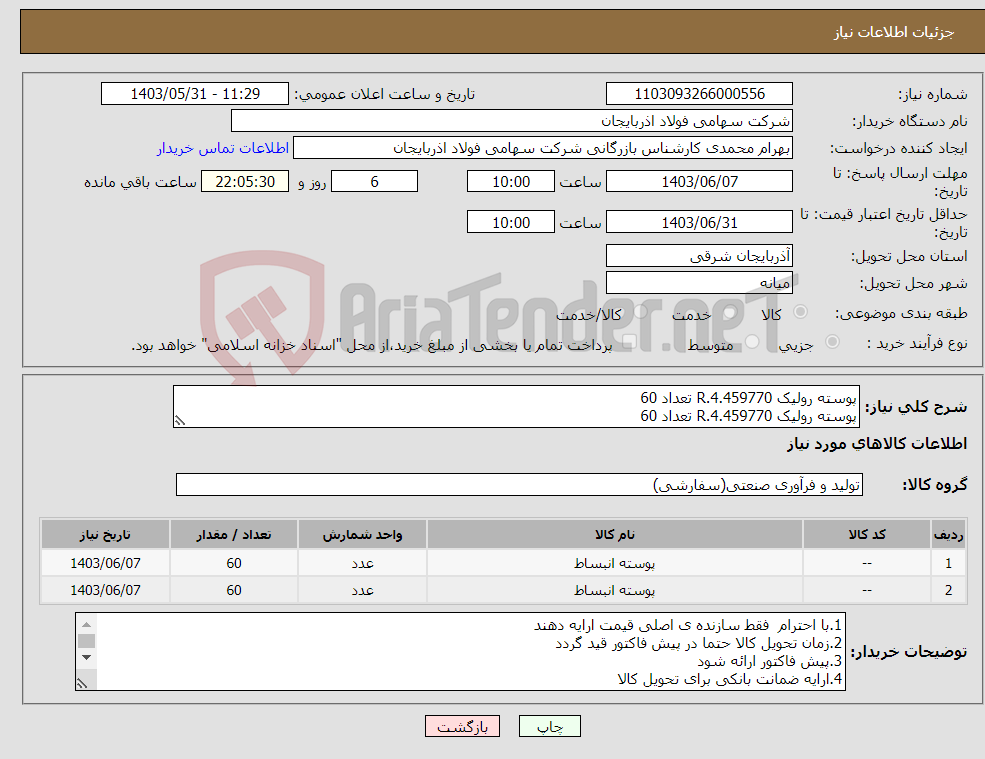Click پوسته انبساط in row 1
The image size is (985, 759).
click(x=615, y=563)
